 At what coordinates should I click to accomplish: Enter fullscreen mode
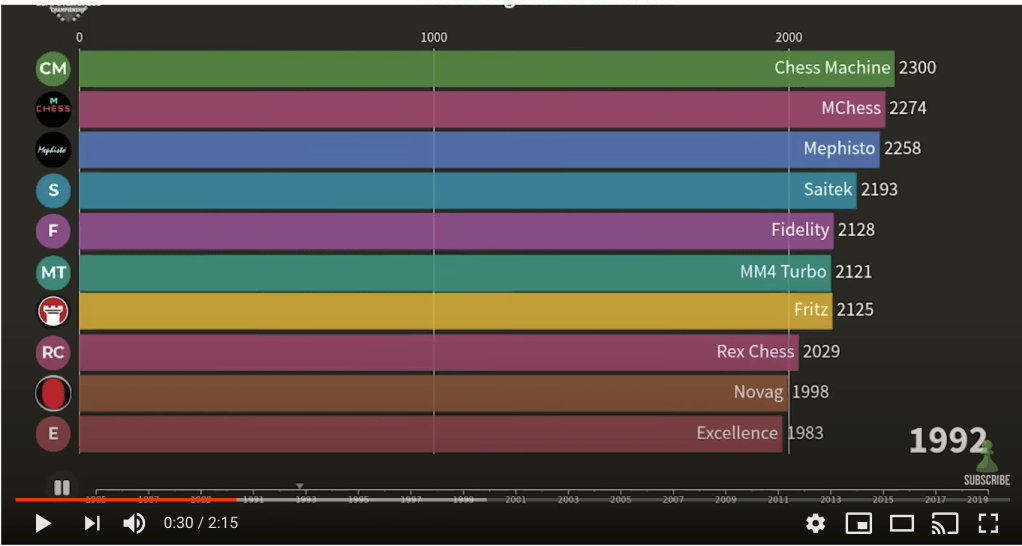coord(988,523)
